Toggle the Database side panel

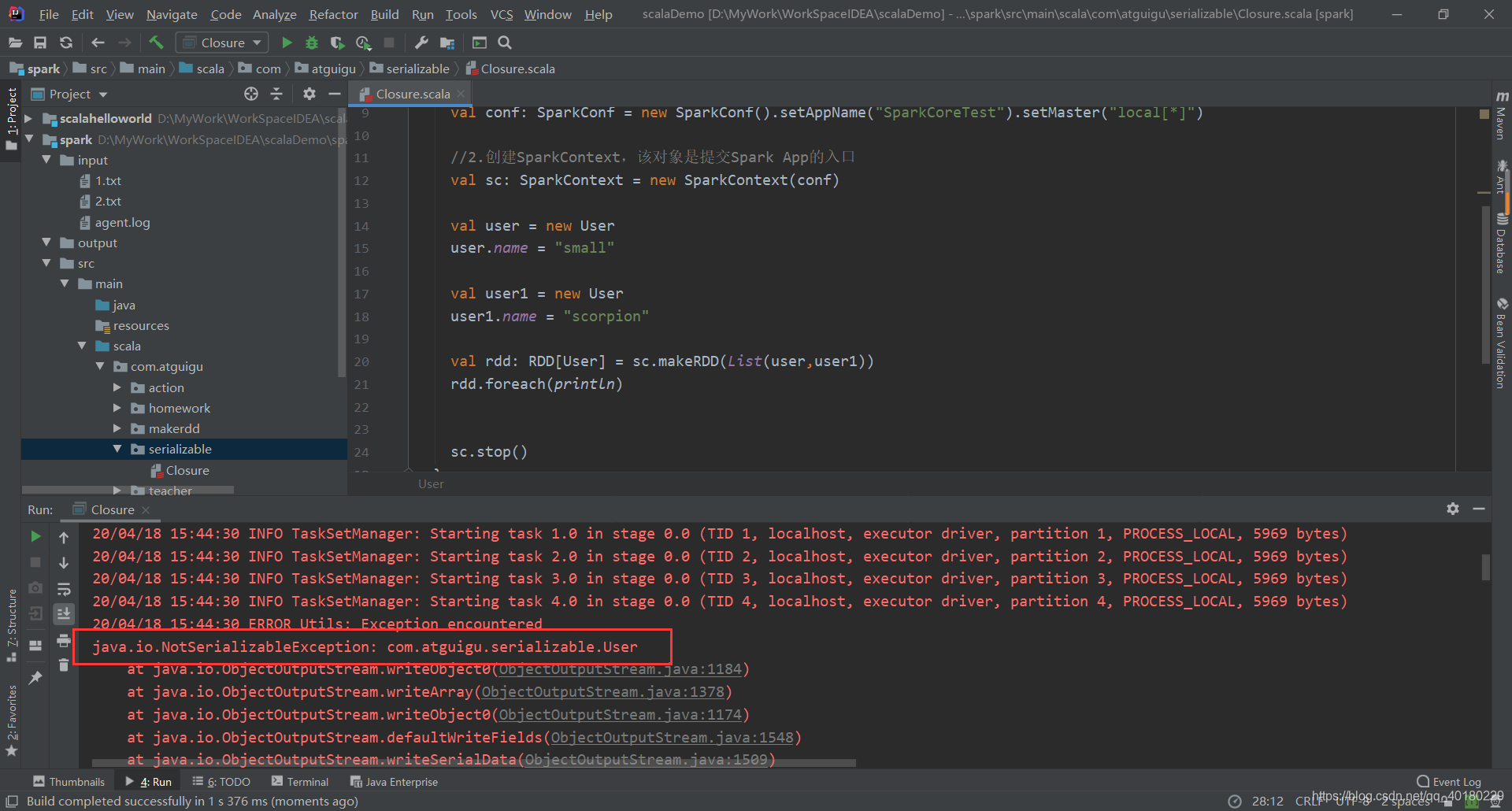tap(1501, 243)
